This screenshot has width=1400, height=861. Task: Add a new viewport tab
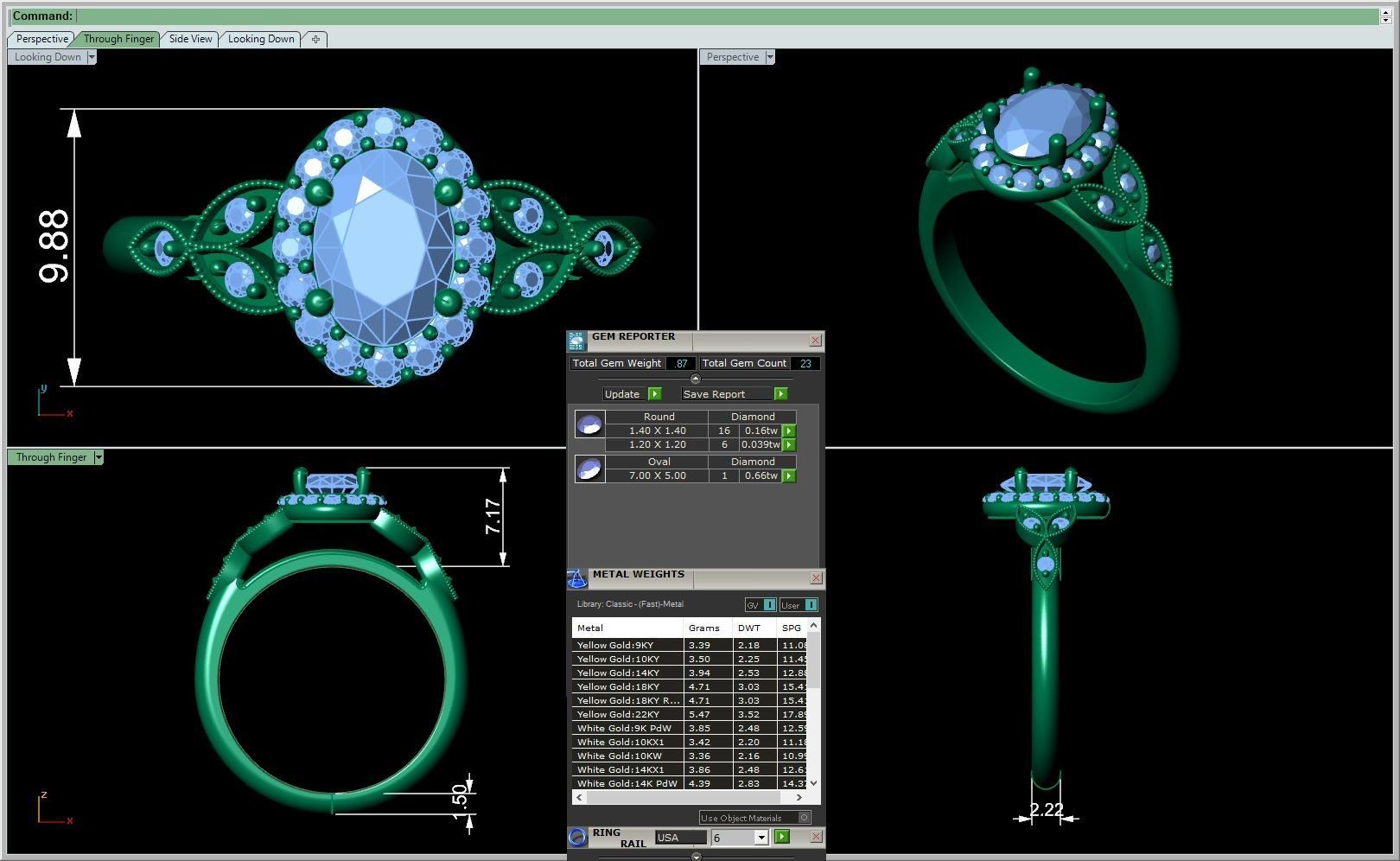(315, 39)
